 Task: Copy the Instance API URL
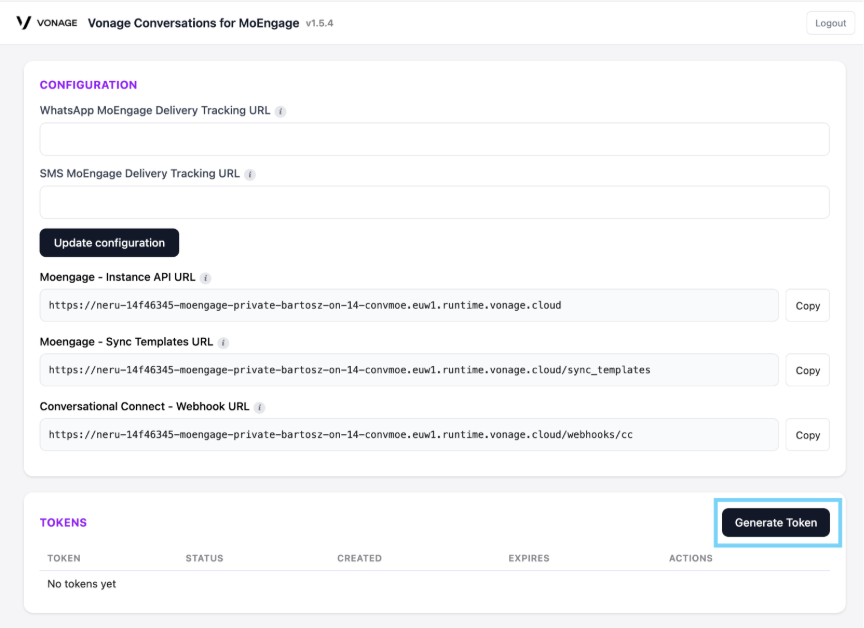coord(808,306)
